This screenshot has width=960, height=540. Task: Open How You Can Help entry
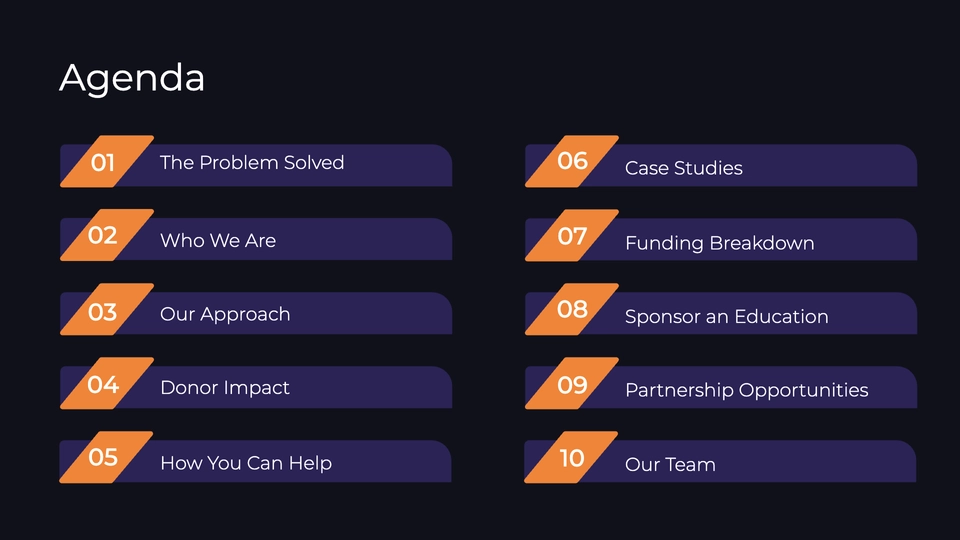pos(255,462)
